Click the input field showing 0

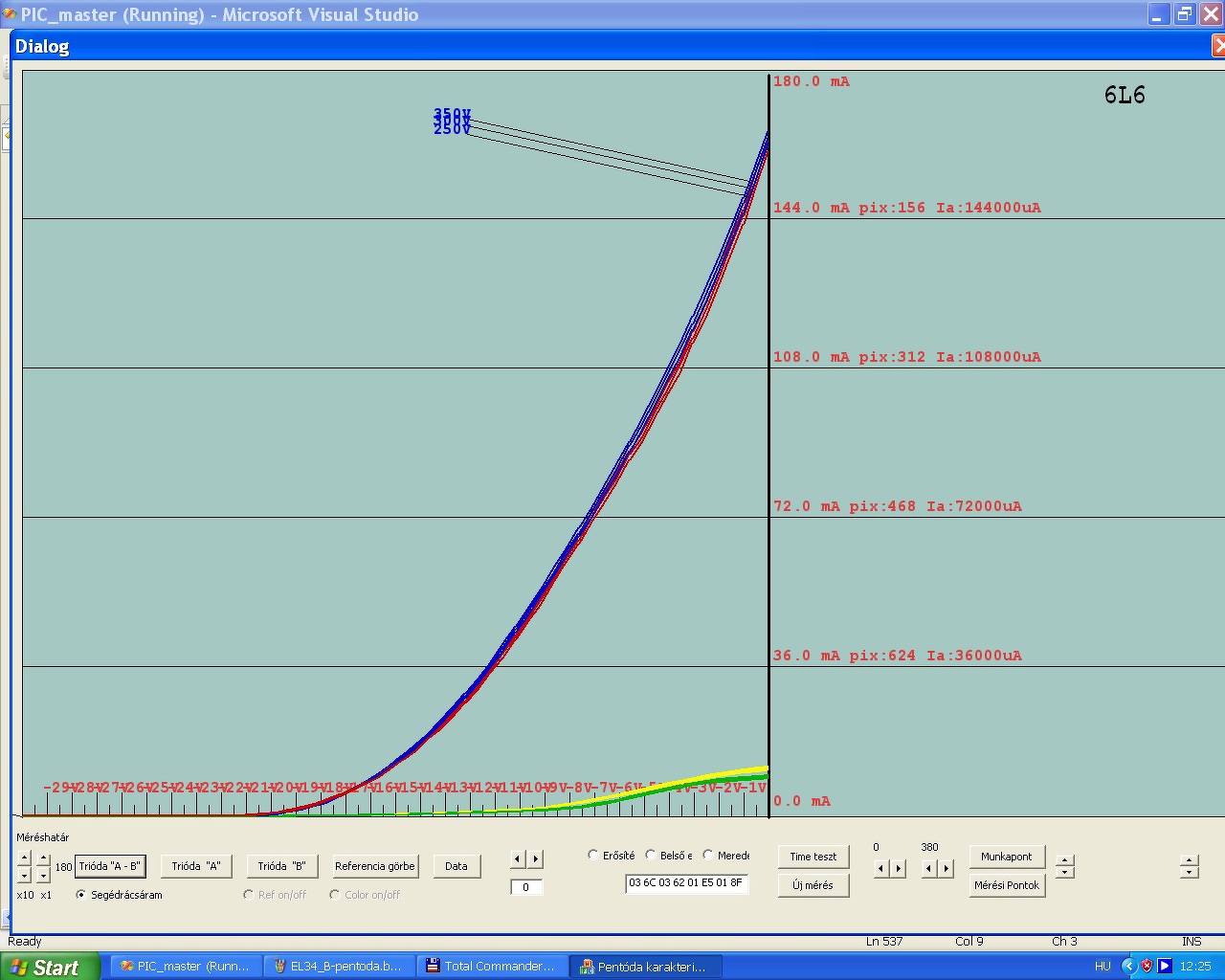coord(526,887)
